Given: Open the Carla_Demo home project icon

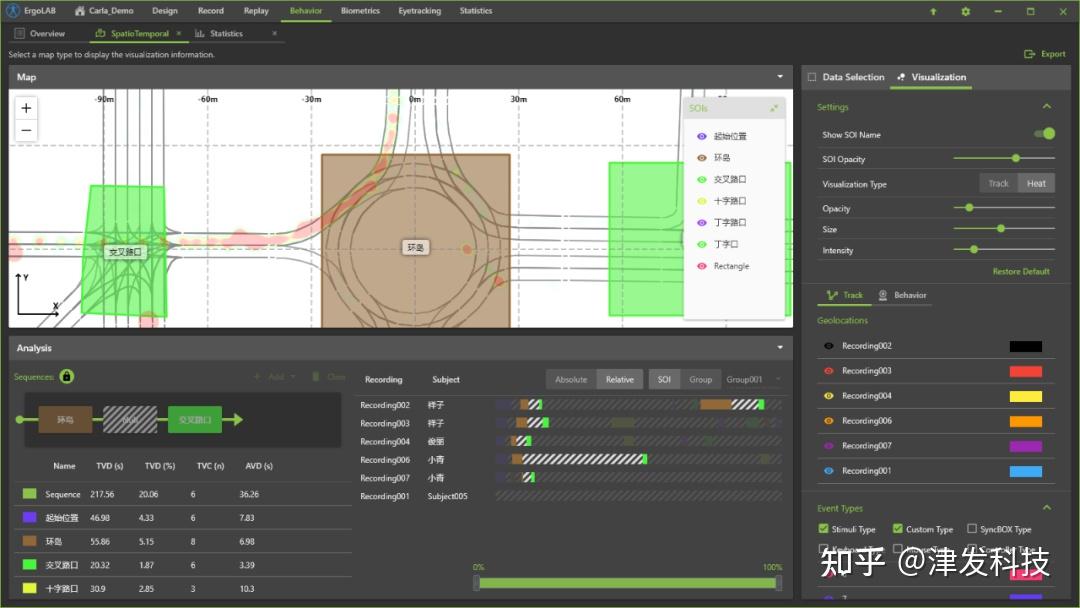Looking at the screenshot, I should [x=80, y=11].
